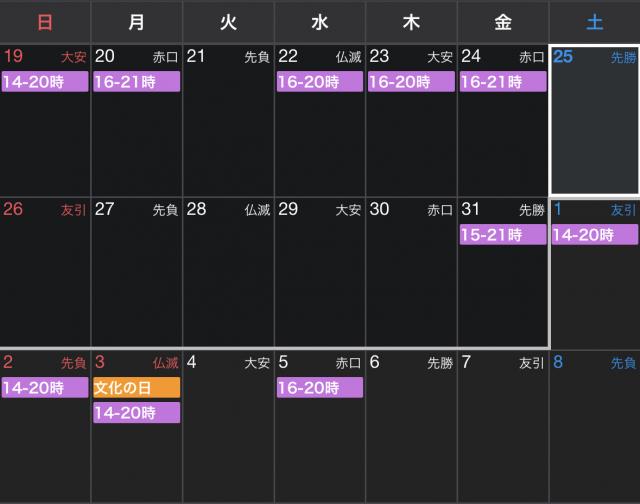The height and width of the screenshot is (504, 640).
Task: Open the 14-20時 event under 文化の日
Action: click(x=136, y=412)
